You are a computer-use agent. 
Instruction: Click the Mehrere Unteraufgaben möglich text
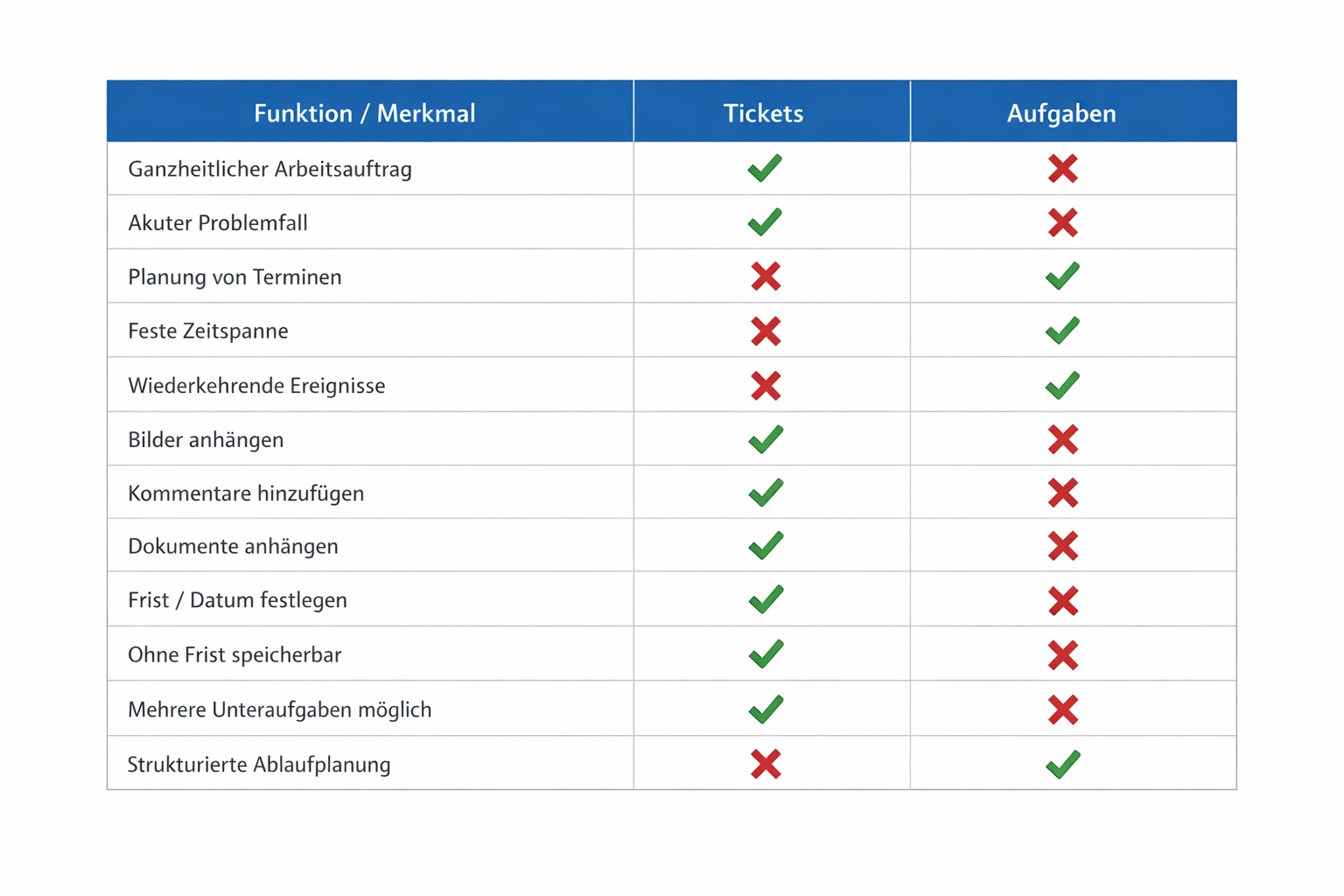point(279,710)
